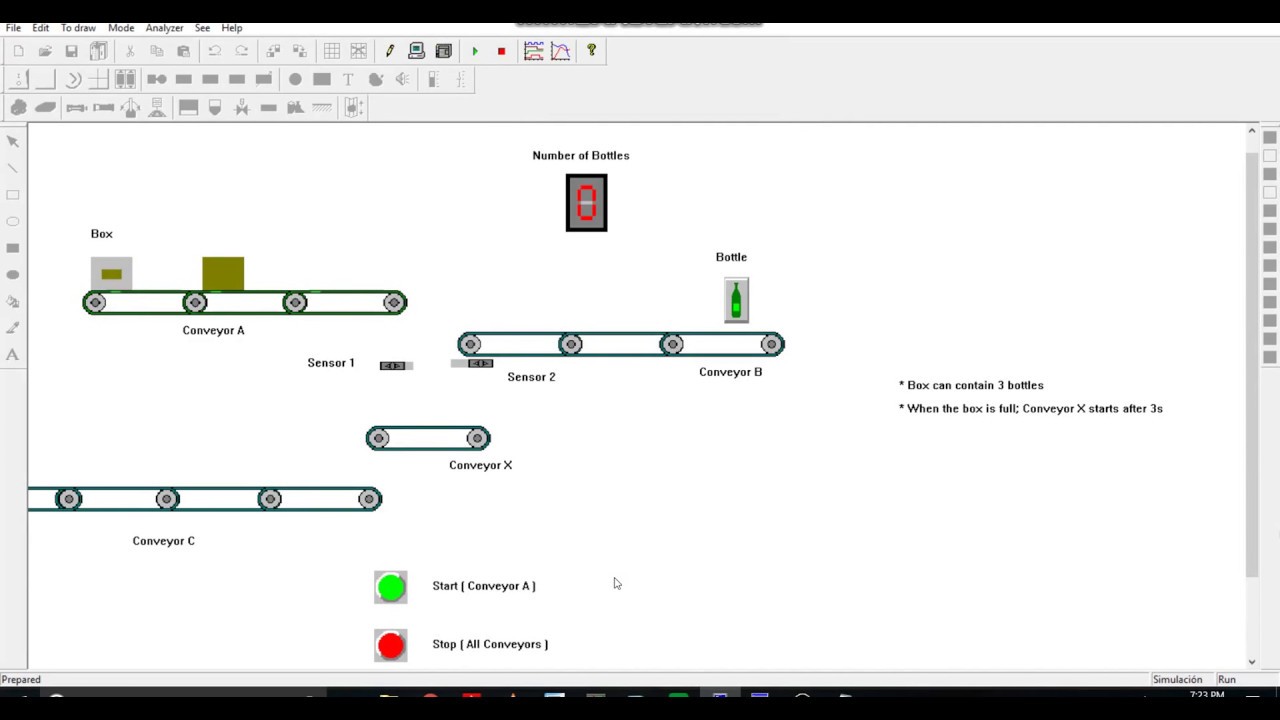
Task: Select the hollow rectangle drawing tool
Action: pos(13,195)
